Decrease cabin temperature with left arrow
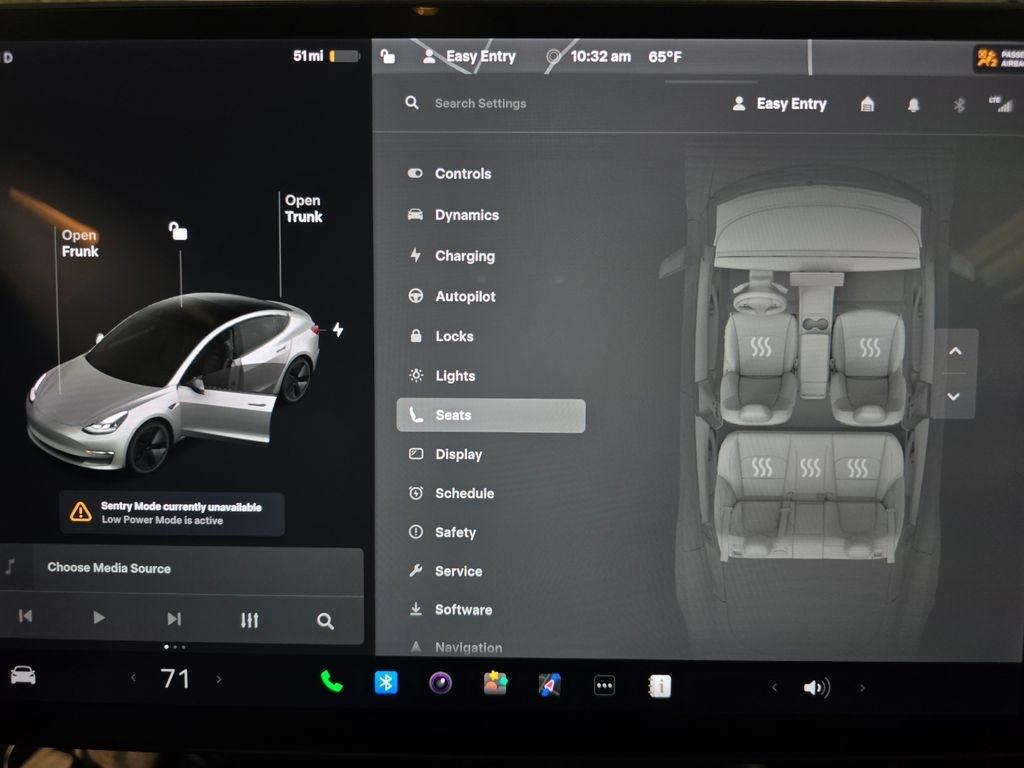The image size is (1024, 768). point(133,679)
